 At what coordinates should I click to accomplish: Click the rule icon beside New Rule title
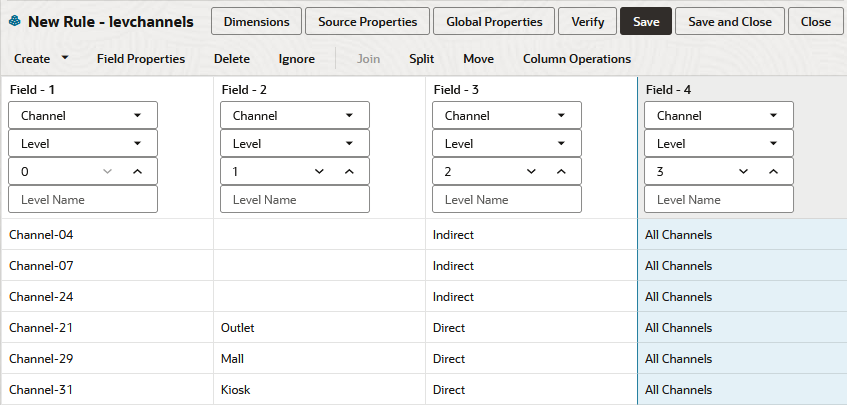tap(14, 21)
